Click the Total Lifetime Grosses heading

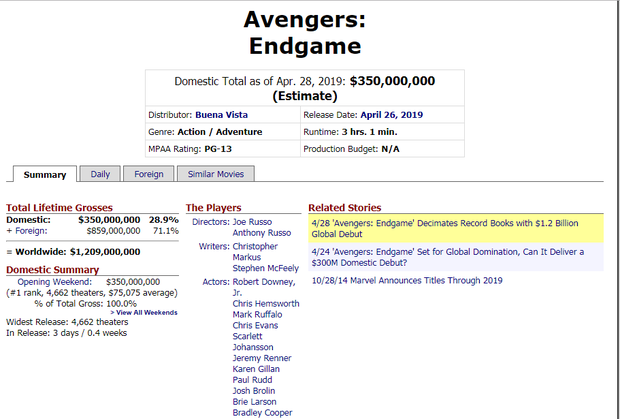pyautogui.click(x=59, y=208)
